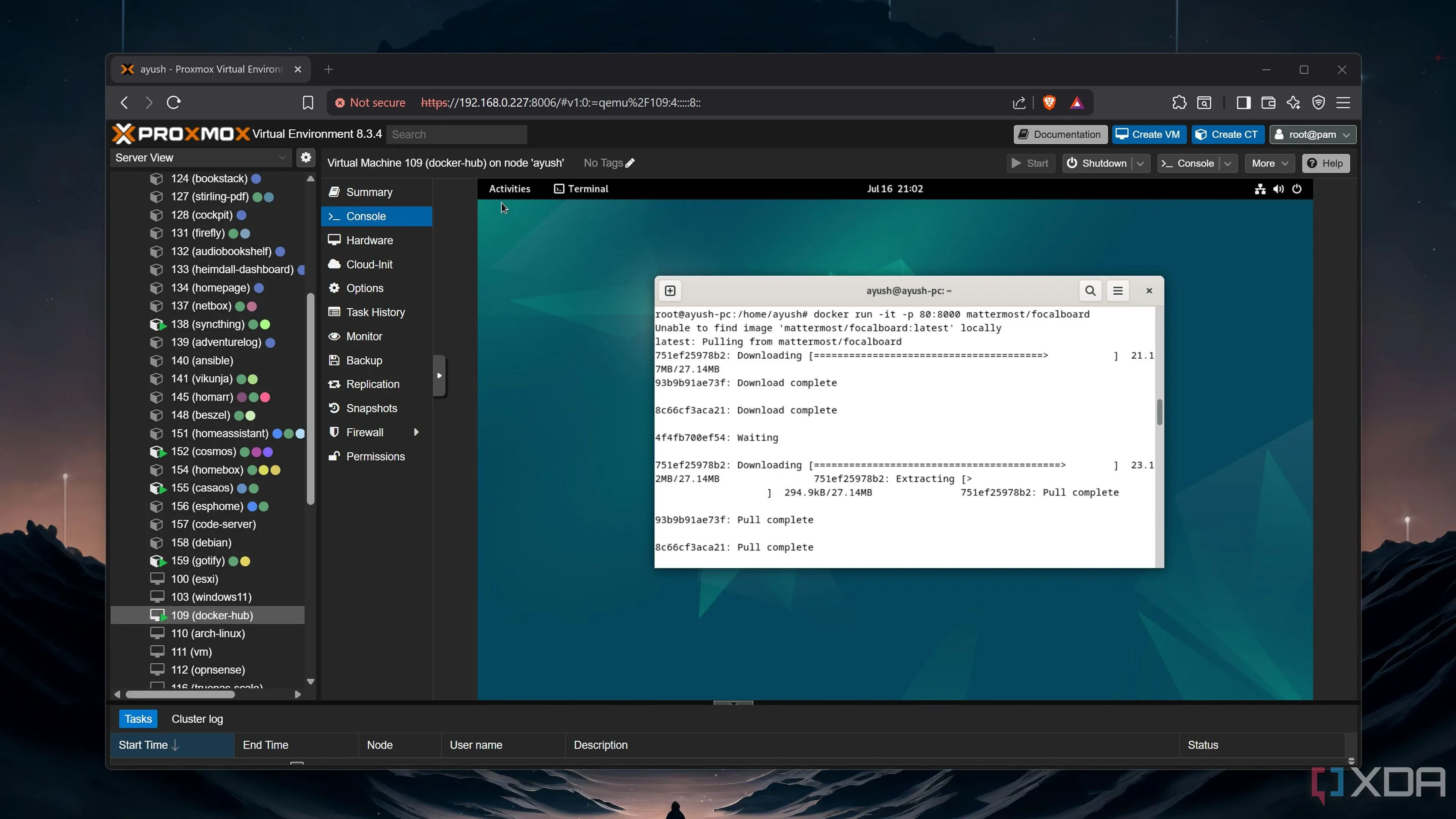Click the resource tree horizontal scrollbar
This screenshot has height=819, width=1456.
tap(180, 694)
